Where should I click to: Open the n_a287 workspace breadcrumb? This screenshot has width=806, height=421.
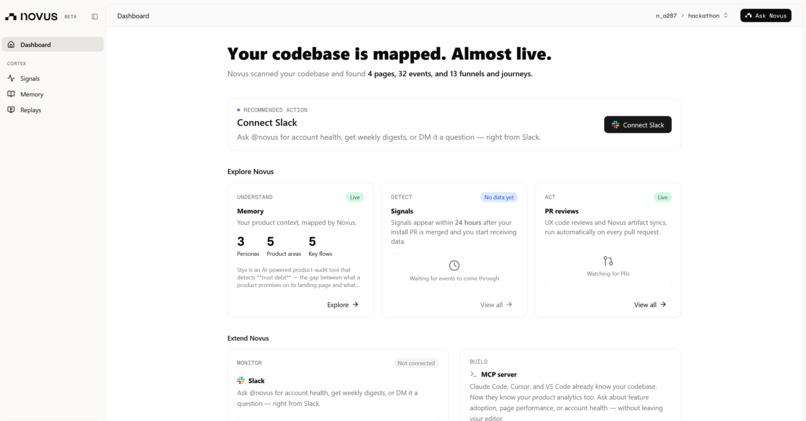tap(666, 16)
